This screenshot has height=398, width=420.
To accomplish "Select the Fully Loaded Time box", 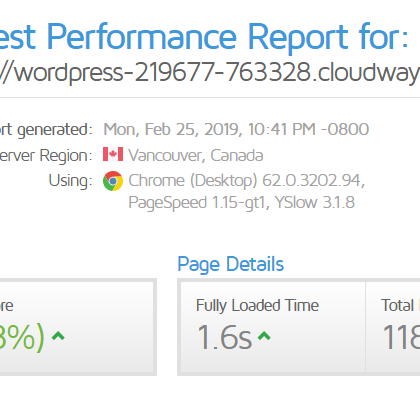I will pyautogui.click(x=273, y=327).
